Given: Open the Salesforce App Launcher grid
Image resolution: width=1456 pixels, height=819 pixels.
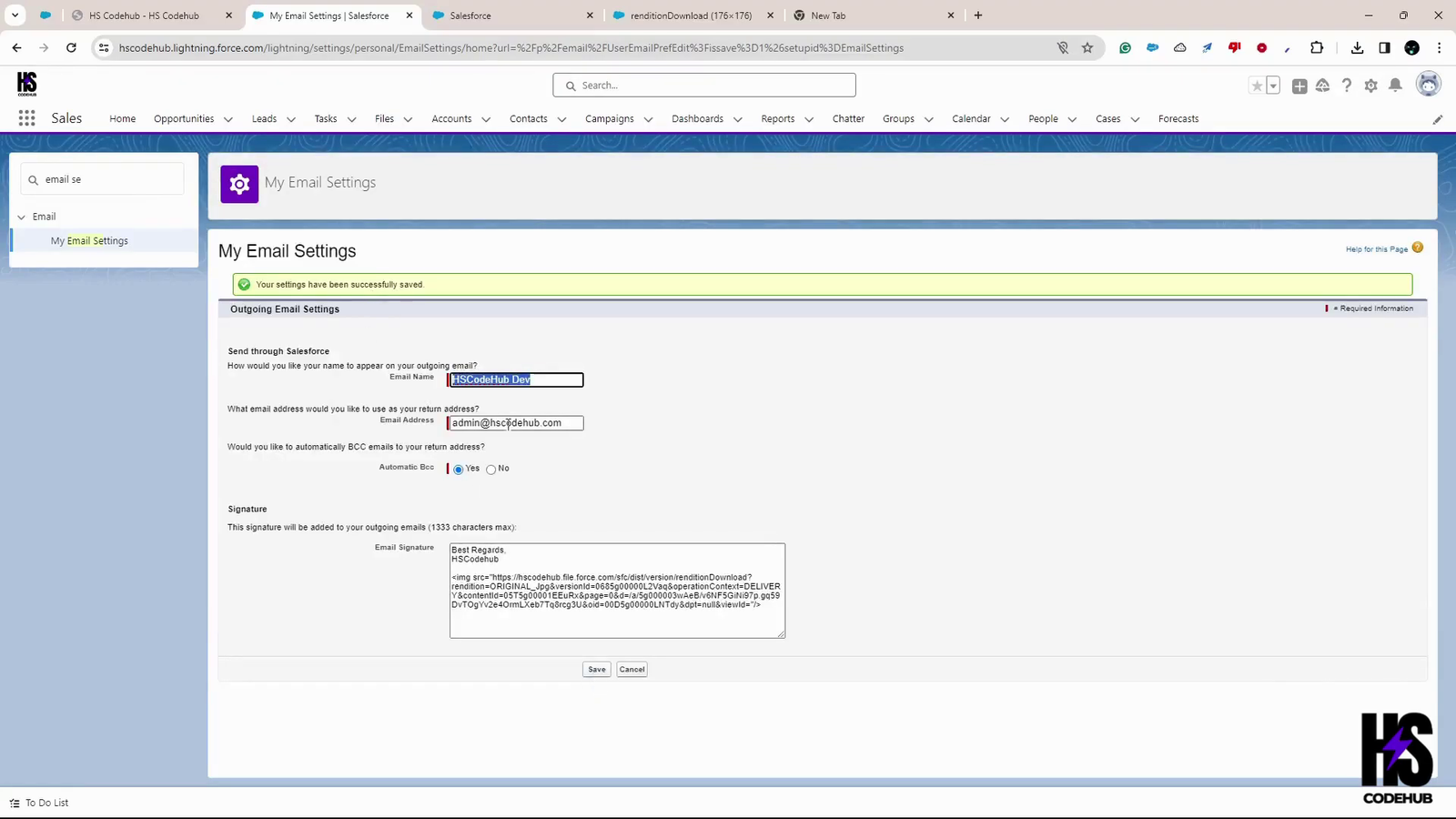Looking at the screenshot, I should point(26,118).
